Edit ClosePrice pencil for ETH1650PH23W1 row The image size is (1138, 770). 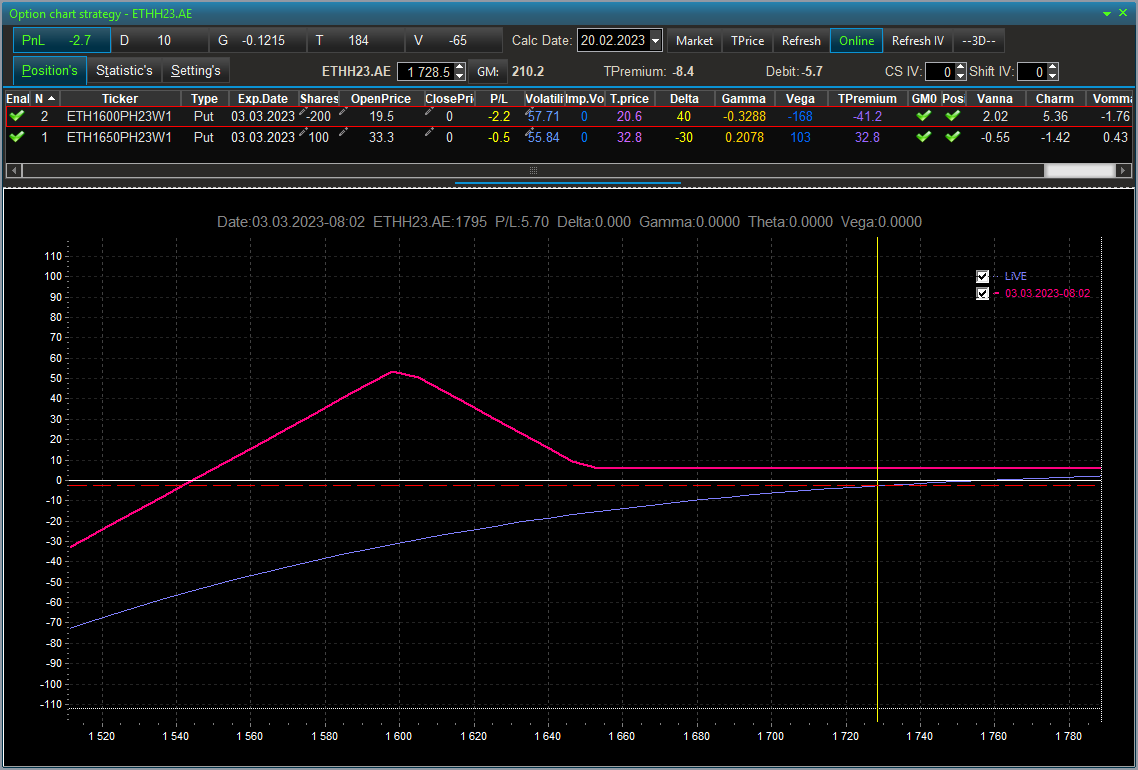point(430,131)
